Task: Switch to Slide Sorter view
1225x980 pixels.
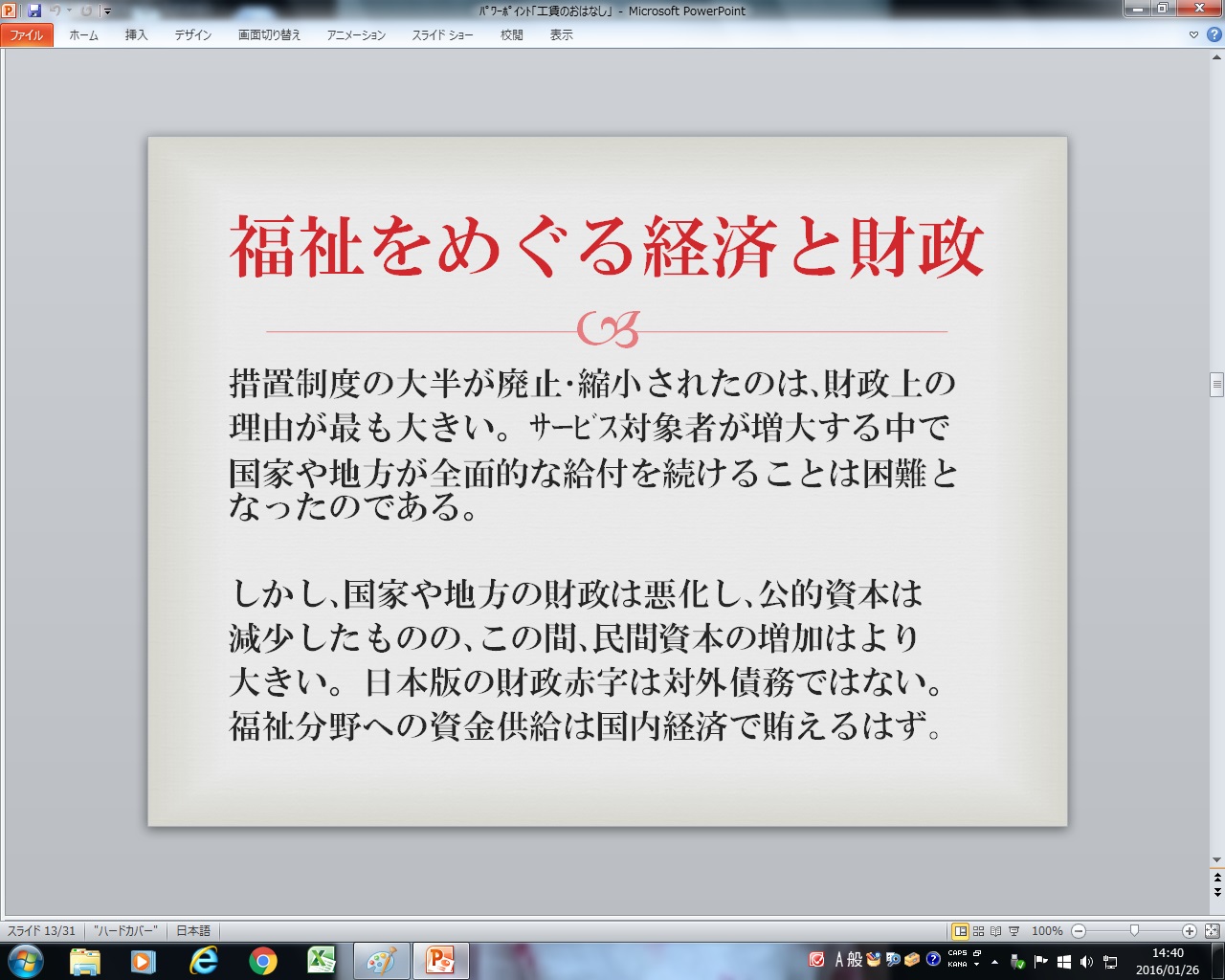Action: [978, 931]
